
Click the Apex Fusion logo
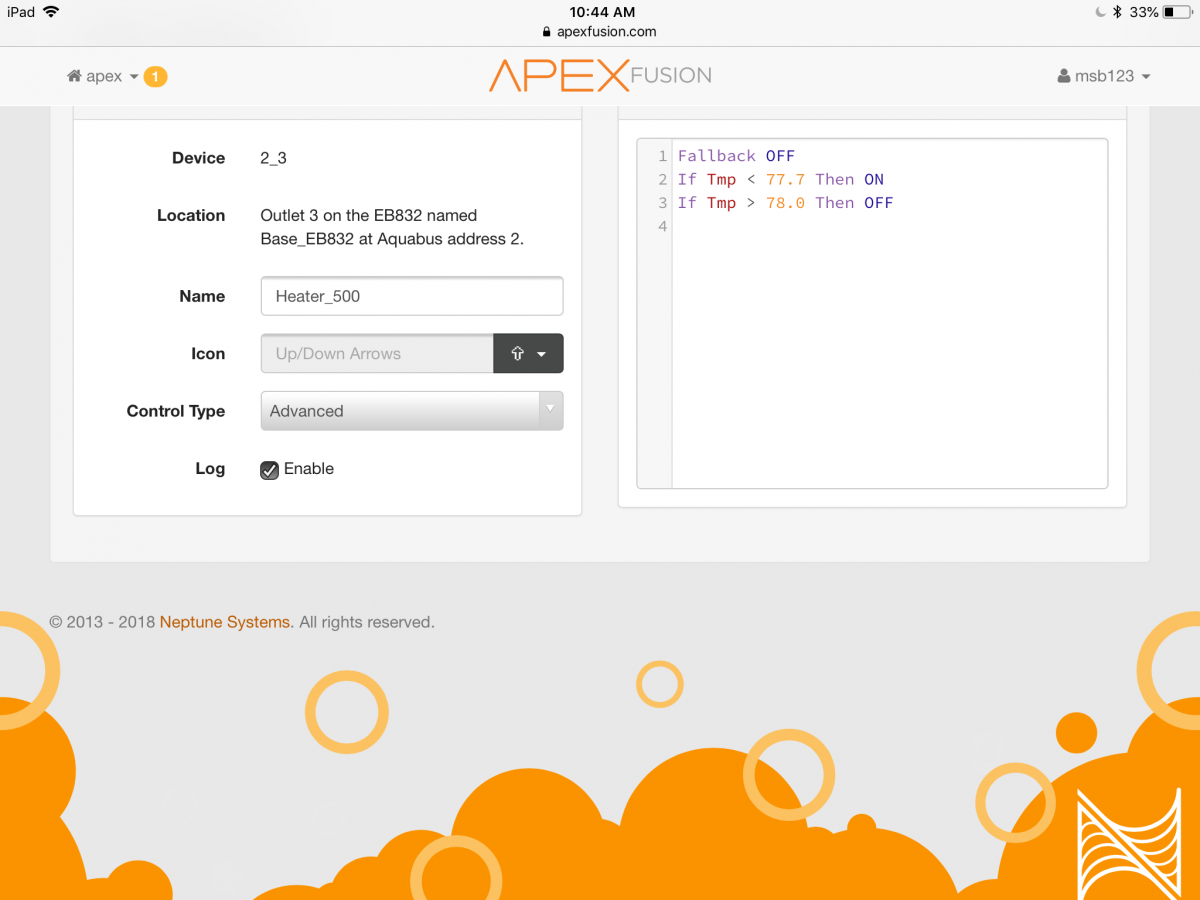(x=600, y=76)
